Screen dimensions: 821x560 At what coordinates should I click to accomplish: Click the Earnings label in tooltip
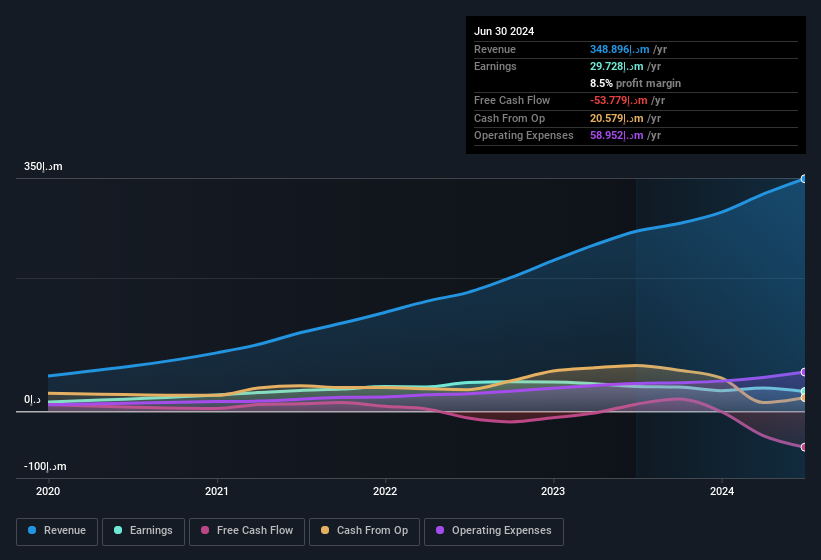tap(495, 66)
